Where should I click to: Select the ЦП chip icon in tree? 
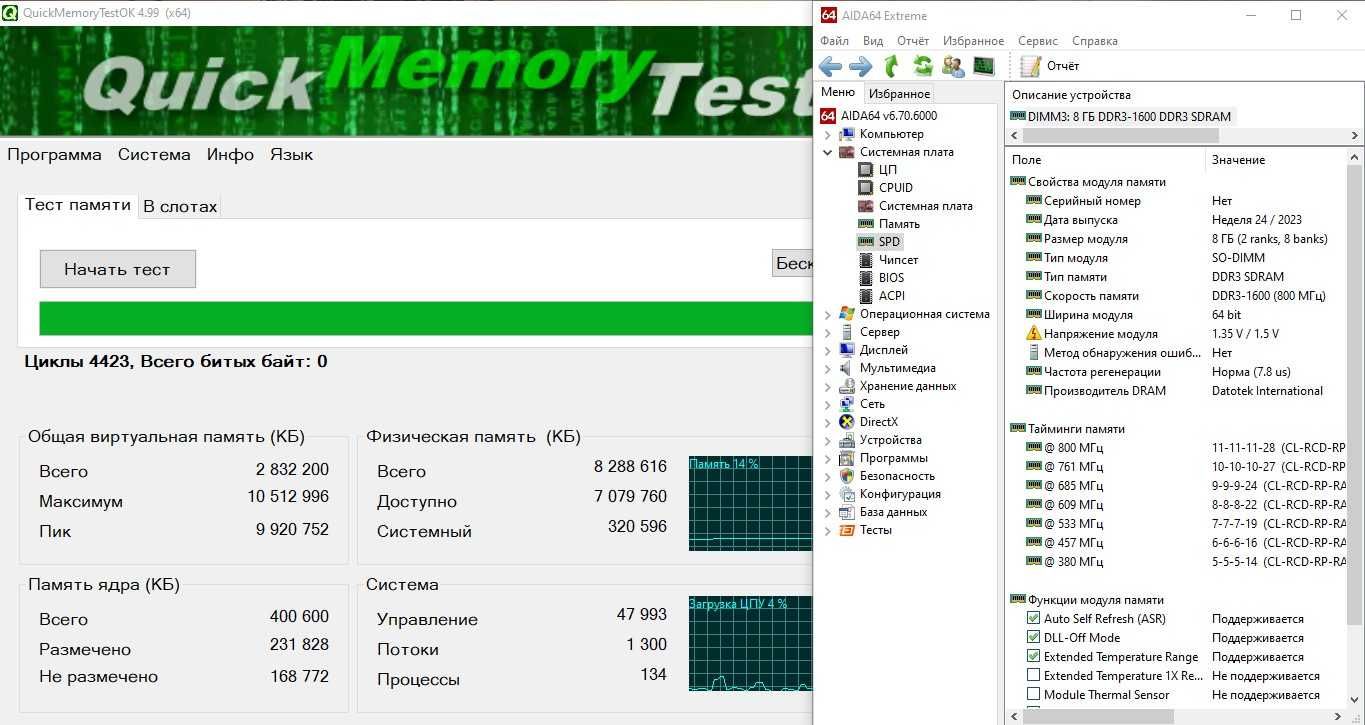click(866, 170)
